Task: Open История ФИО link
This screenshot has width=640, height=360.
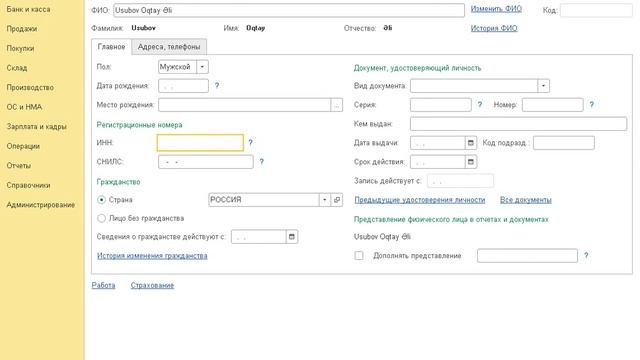Action: 494,28
